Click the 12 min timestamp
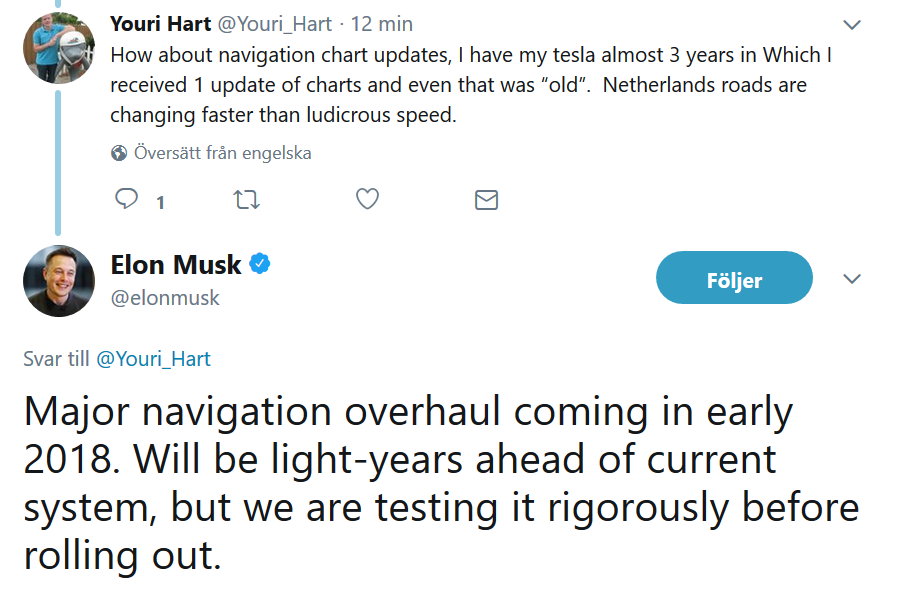Image resolution: width=910 pixels, height=590 pixels. [381, 24]
